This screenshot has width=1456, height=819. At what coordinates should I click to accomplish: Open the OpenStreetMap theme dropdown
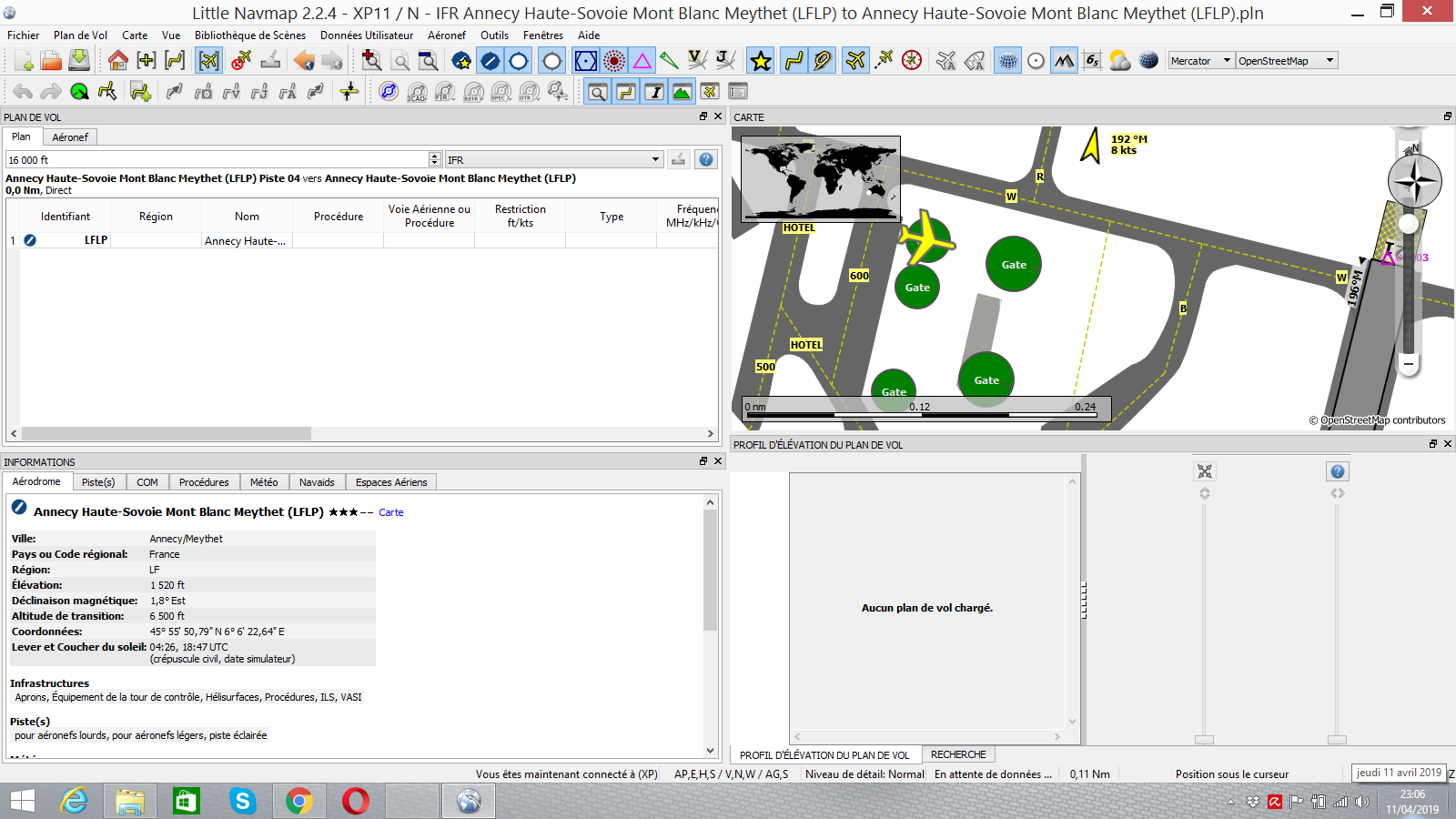pyautogui.click(x=1286, y=61)
